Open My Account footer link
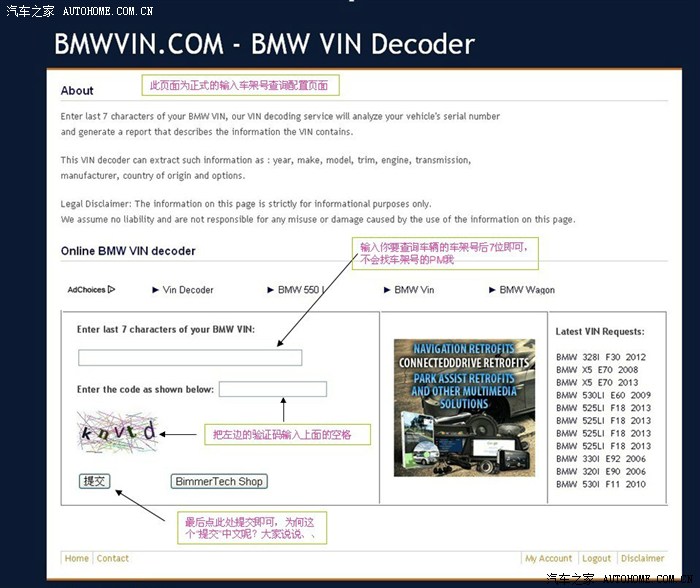Screen dimensions: 700x588 [x=549, y=558]
